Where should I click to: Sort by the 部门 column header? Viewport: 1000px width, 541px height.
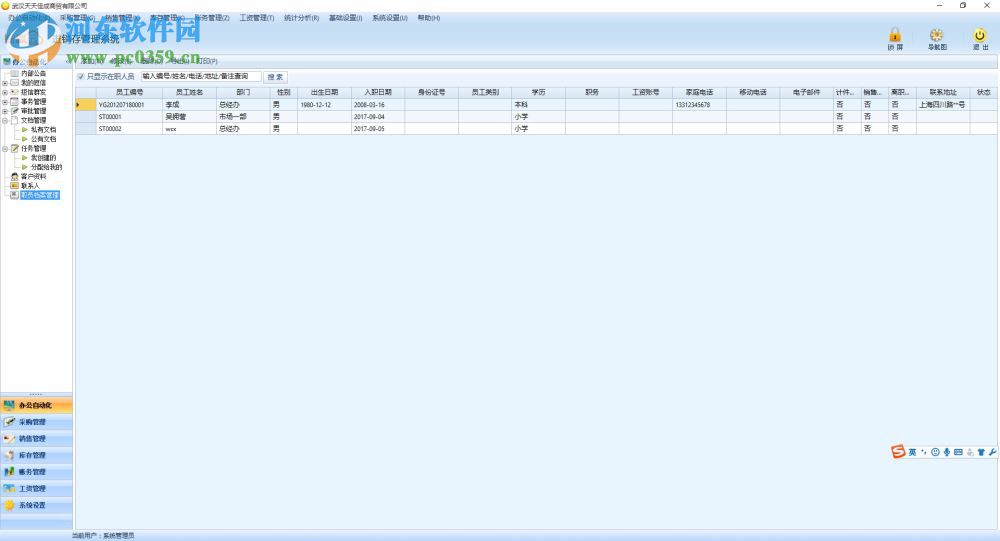pyautogui.click(x=243, y=93)
